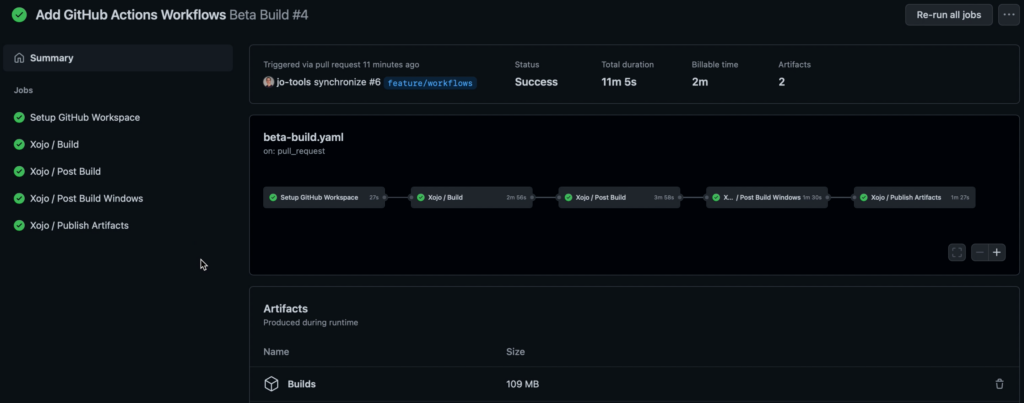Click the feature/workflows branch label
1024x403 pixels.
tap(430, 83)
